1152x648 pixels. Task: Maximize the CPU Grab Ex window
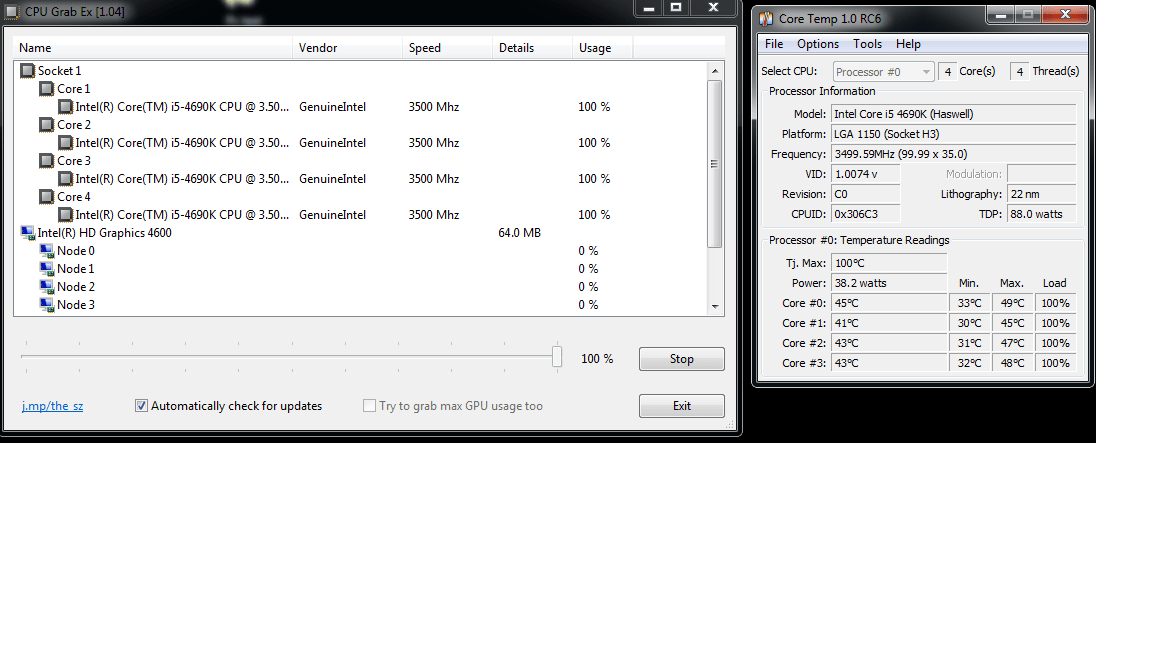coord(676,7)
